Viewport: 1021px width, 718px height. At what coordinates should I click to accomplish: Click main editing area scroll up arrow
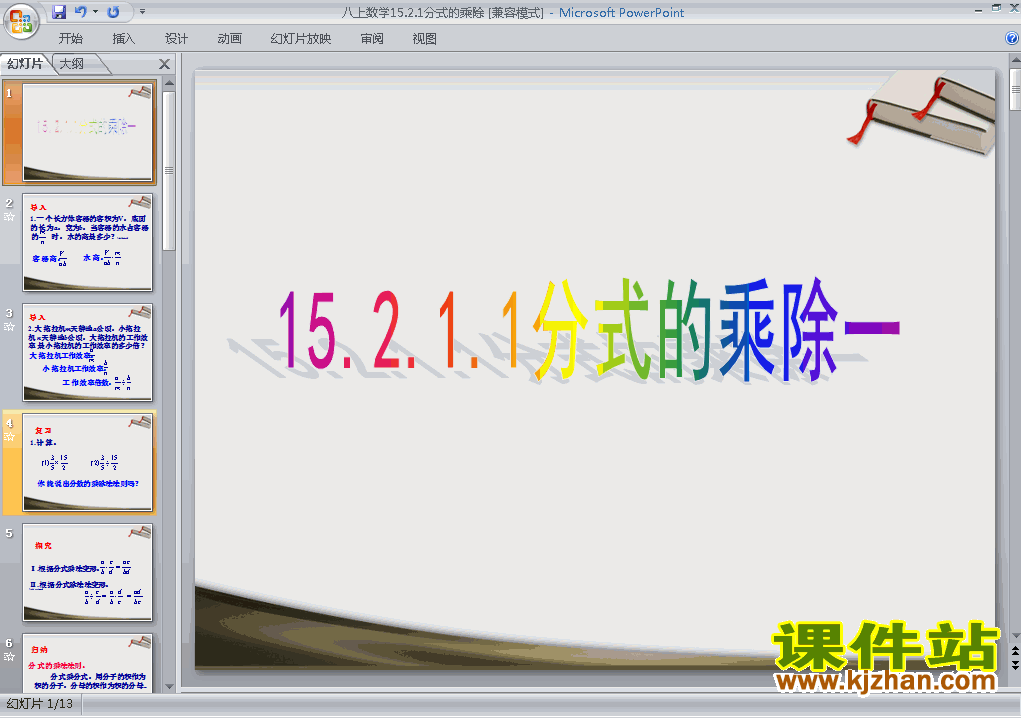[1015, 60]
